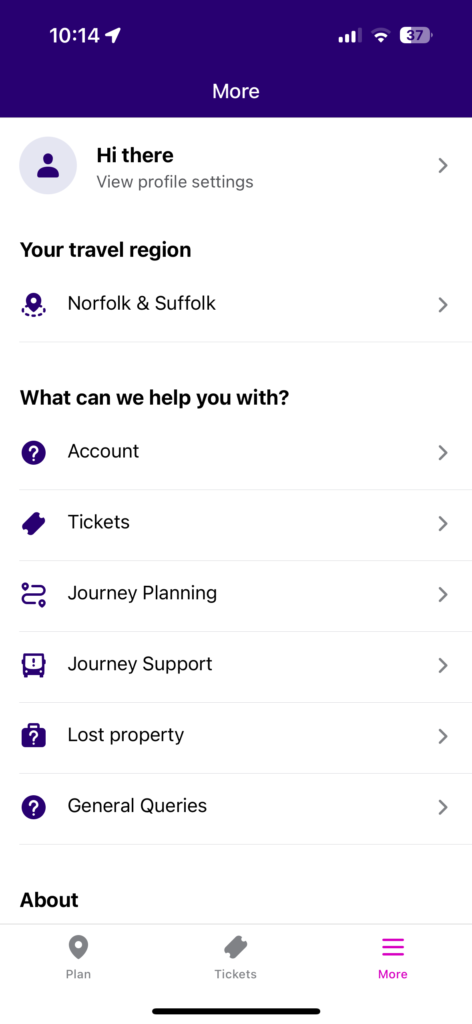Image resolution: width=472 pixels, height=1024 pixels.
Task: Open the Journey Support chevron arrow
Action: [x=443, y=665]
